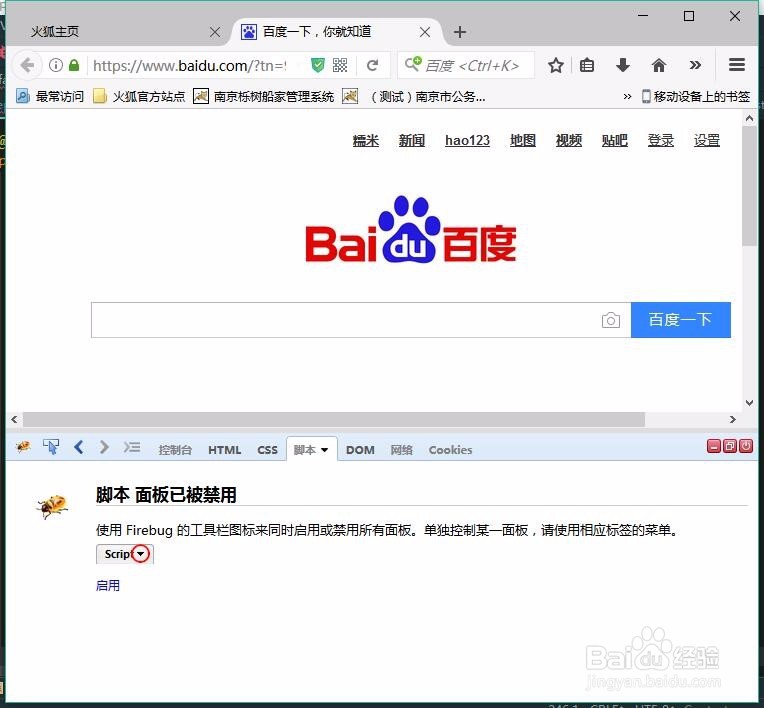The height and width of the screenshot is (708, 764).
Task: Click the search engine magnifier icon
Action: pos(413,63)
